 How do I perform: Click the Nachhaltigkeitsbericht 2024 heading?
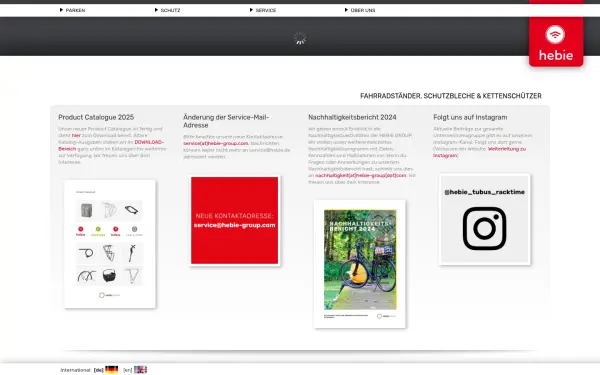tap(352, 117)
